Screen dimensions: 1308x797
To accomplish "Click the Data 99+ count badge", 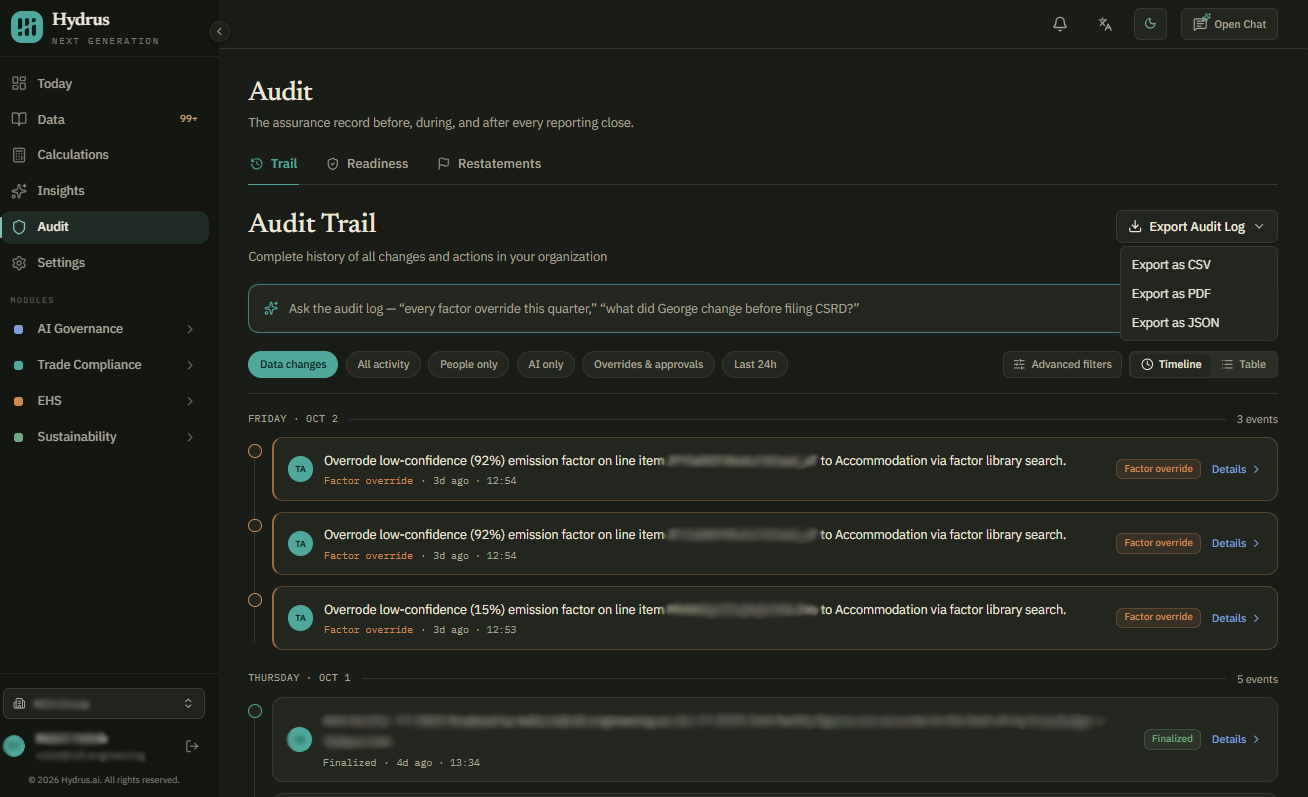I will [x=189, y=119].
